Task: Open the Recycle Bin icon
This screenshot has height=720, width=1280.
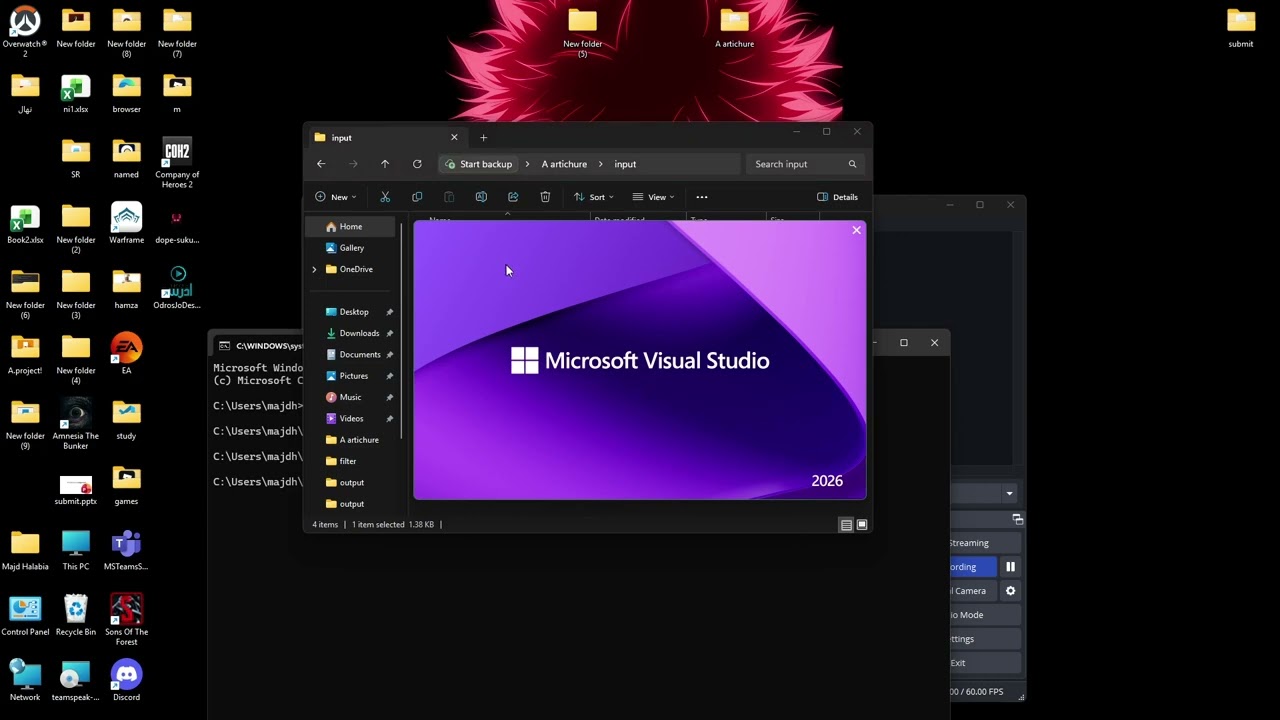Action: (x=76, y=615)
